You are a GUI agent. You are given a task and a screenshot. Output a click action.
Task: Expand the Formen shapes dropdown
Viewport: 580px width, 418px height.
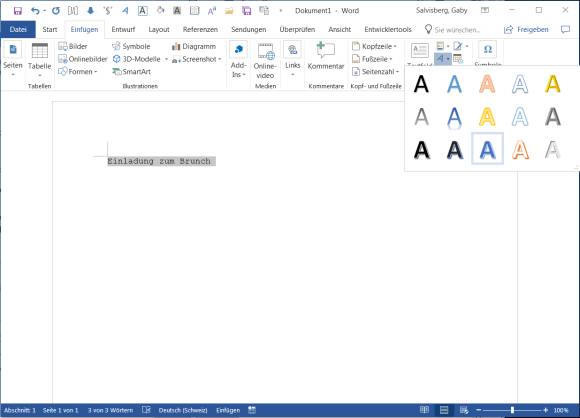point(78,71)
